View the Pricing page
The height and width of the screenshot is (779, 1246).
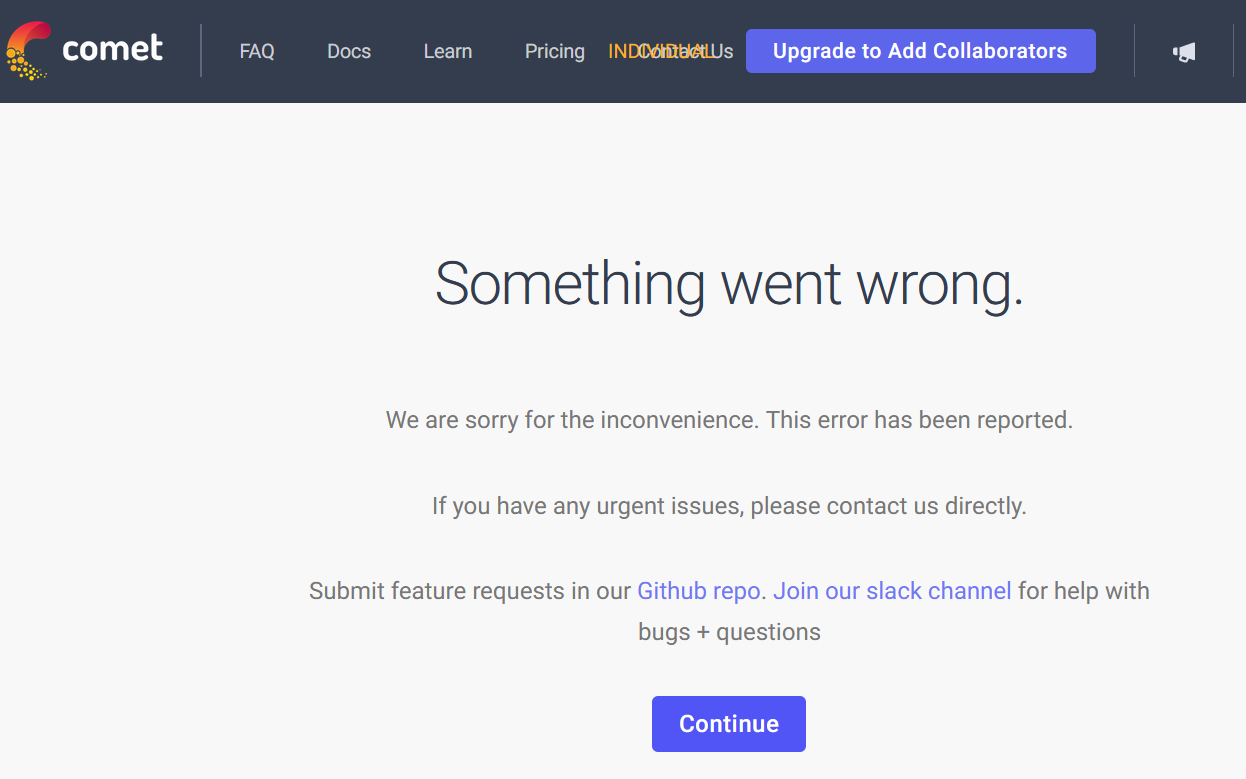coord(555,51)
